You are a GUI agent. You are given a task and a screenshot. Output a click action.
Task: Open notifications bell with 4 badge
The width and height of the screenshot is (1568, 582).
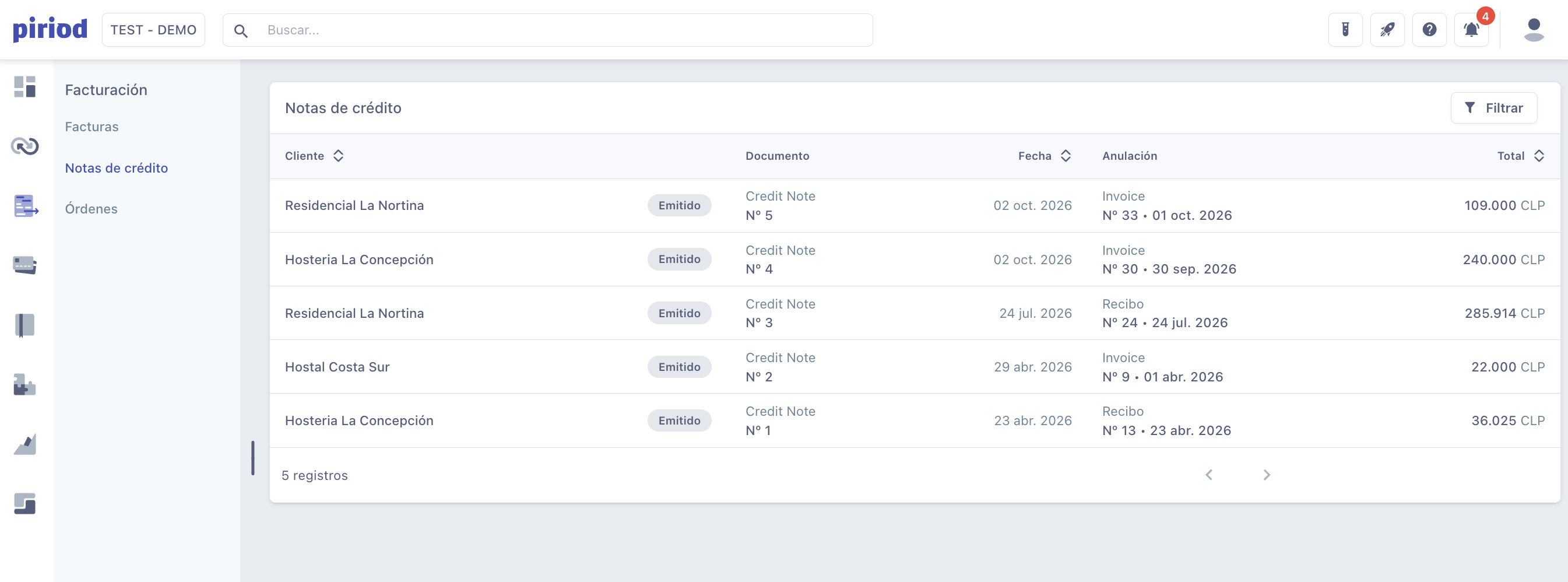pos(1471,30)
